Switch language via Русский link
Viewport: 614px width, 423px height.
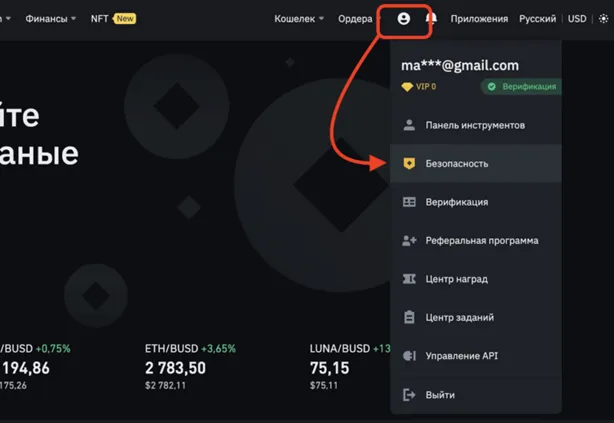pyautogui.click(x=537, y=18)
